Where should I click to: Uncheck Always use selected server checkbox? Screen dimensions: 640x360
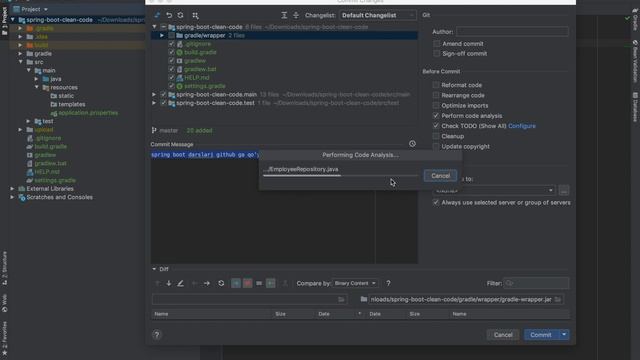coord(436,202)
